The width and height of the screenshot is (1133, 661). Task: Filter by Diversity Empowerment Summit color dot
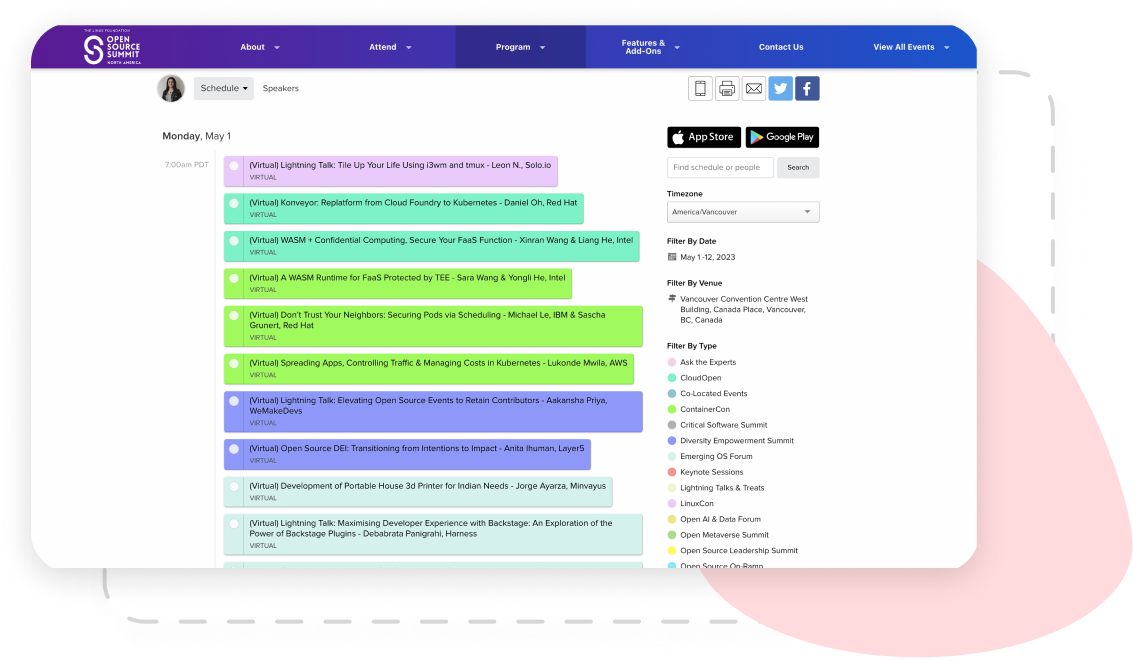(x=672, y=441)
